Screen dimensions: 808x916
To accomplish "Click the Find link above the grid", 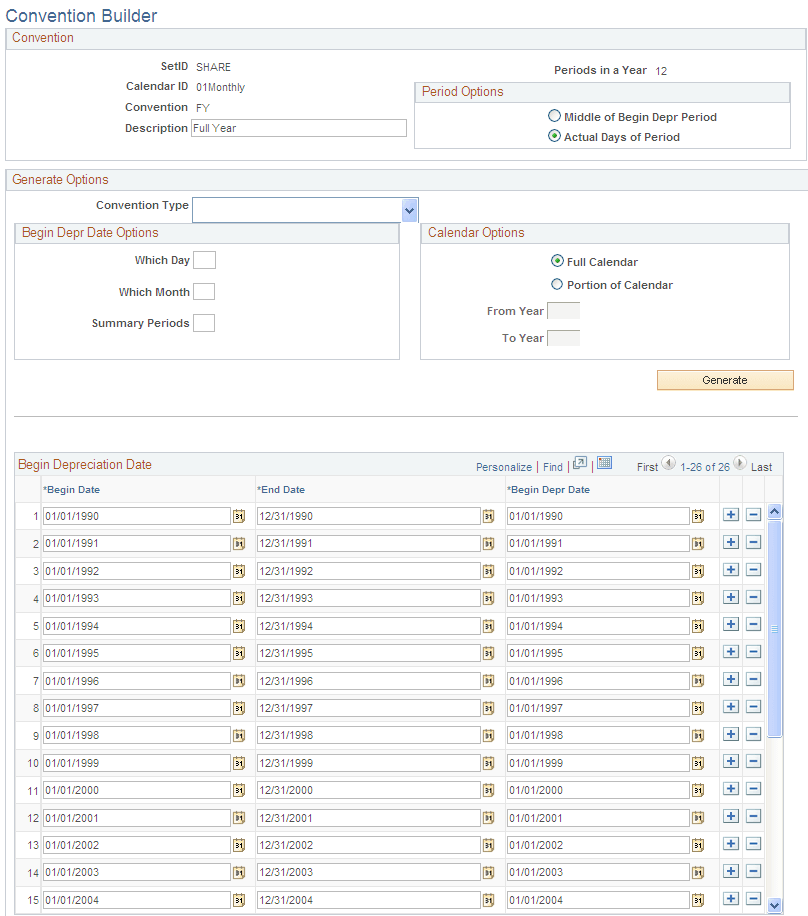I will click(552, 464).
